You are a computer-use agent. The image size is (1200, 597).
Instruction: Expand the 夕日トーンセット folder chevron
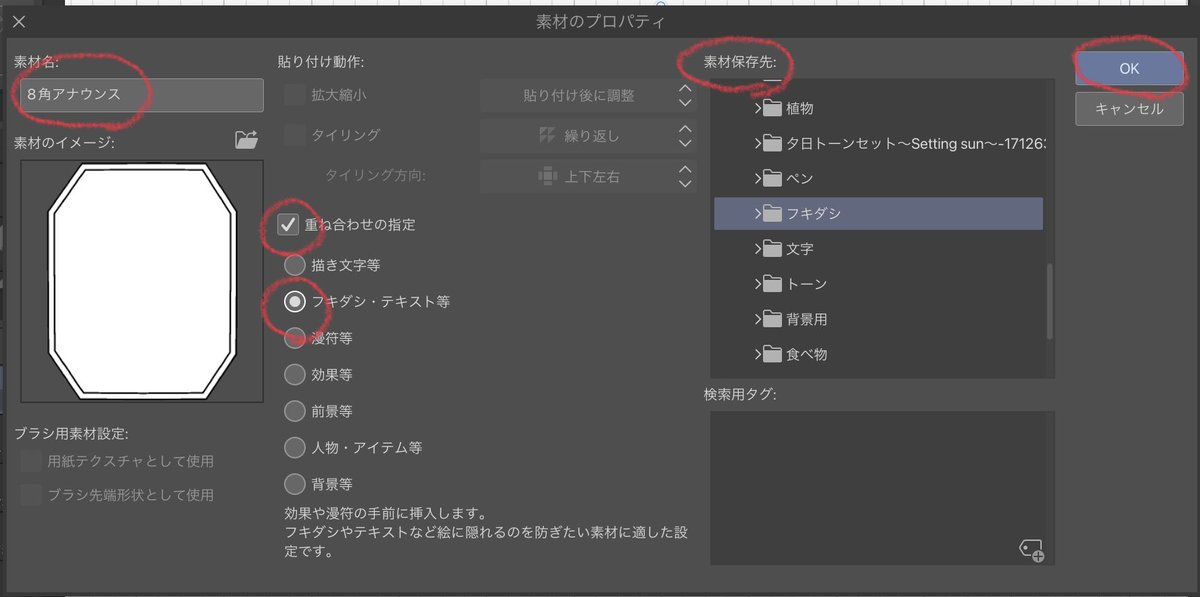pyautogui.click(x=757, y=143)
